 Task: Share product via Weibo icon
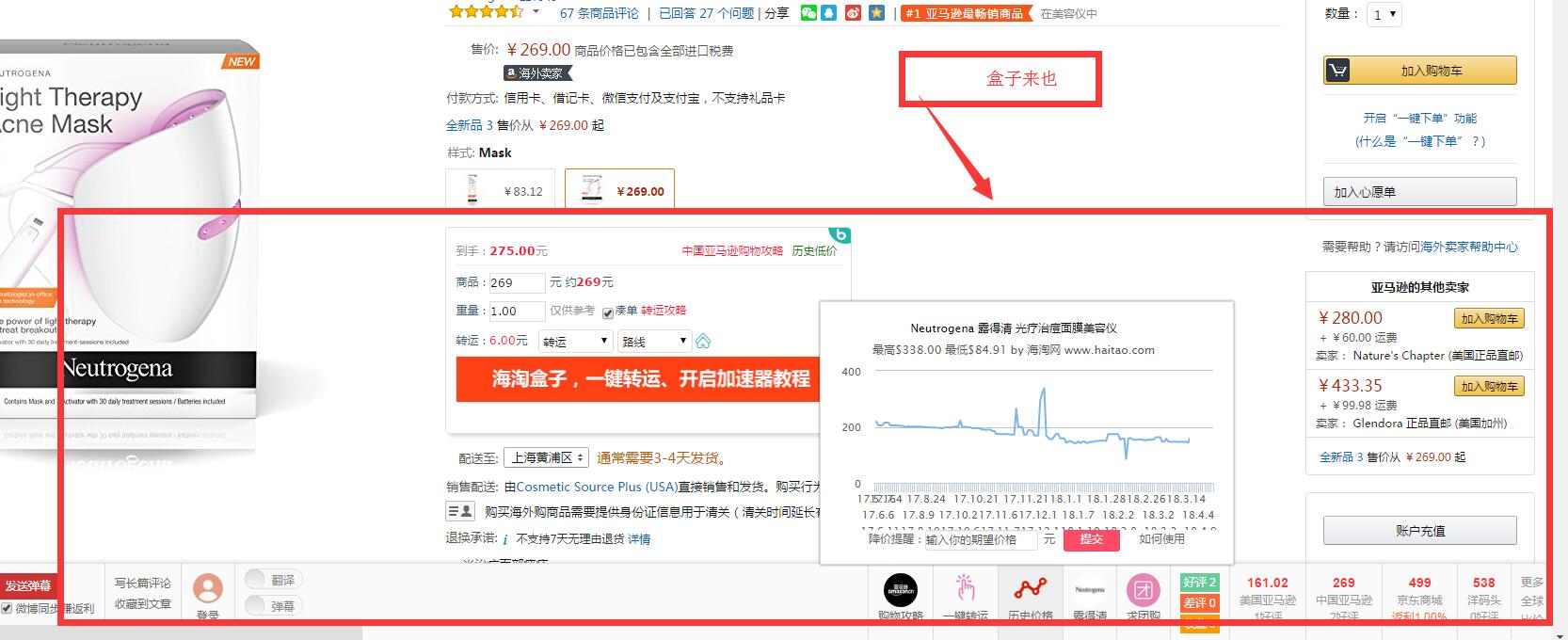tap(853, 13)
